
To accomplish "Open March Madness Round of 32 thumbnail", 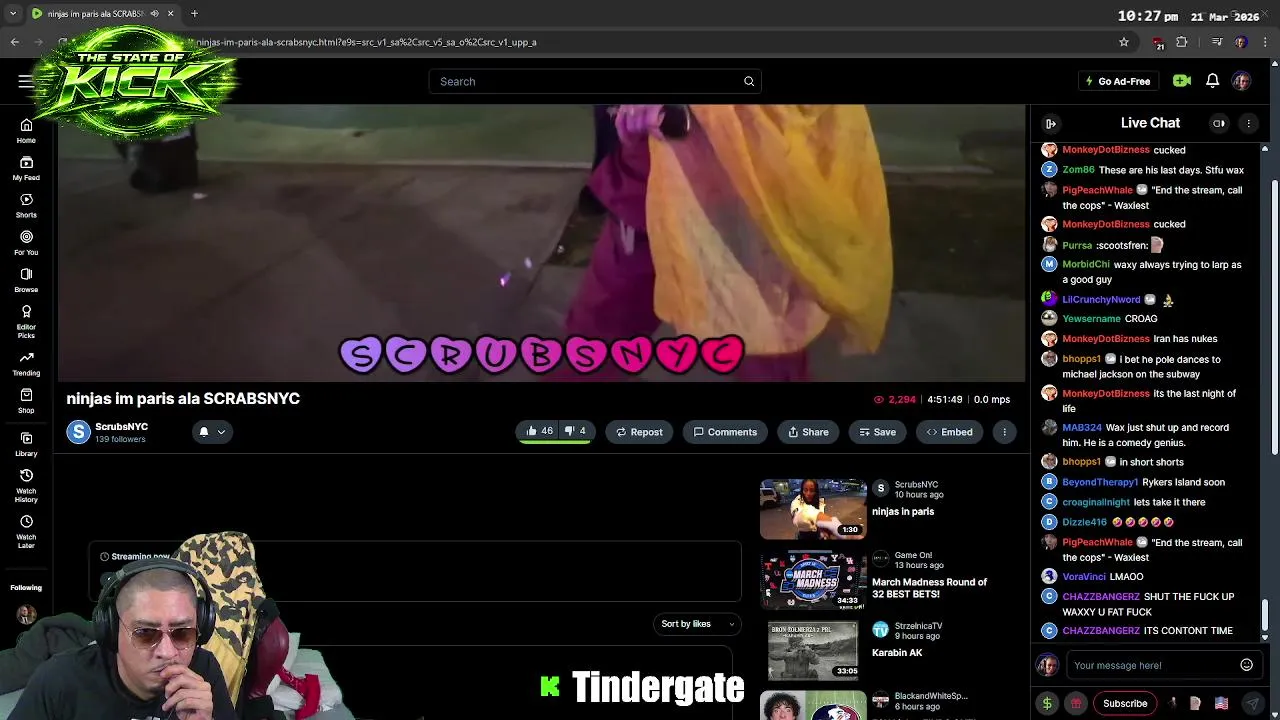I will [813, 580].
